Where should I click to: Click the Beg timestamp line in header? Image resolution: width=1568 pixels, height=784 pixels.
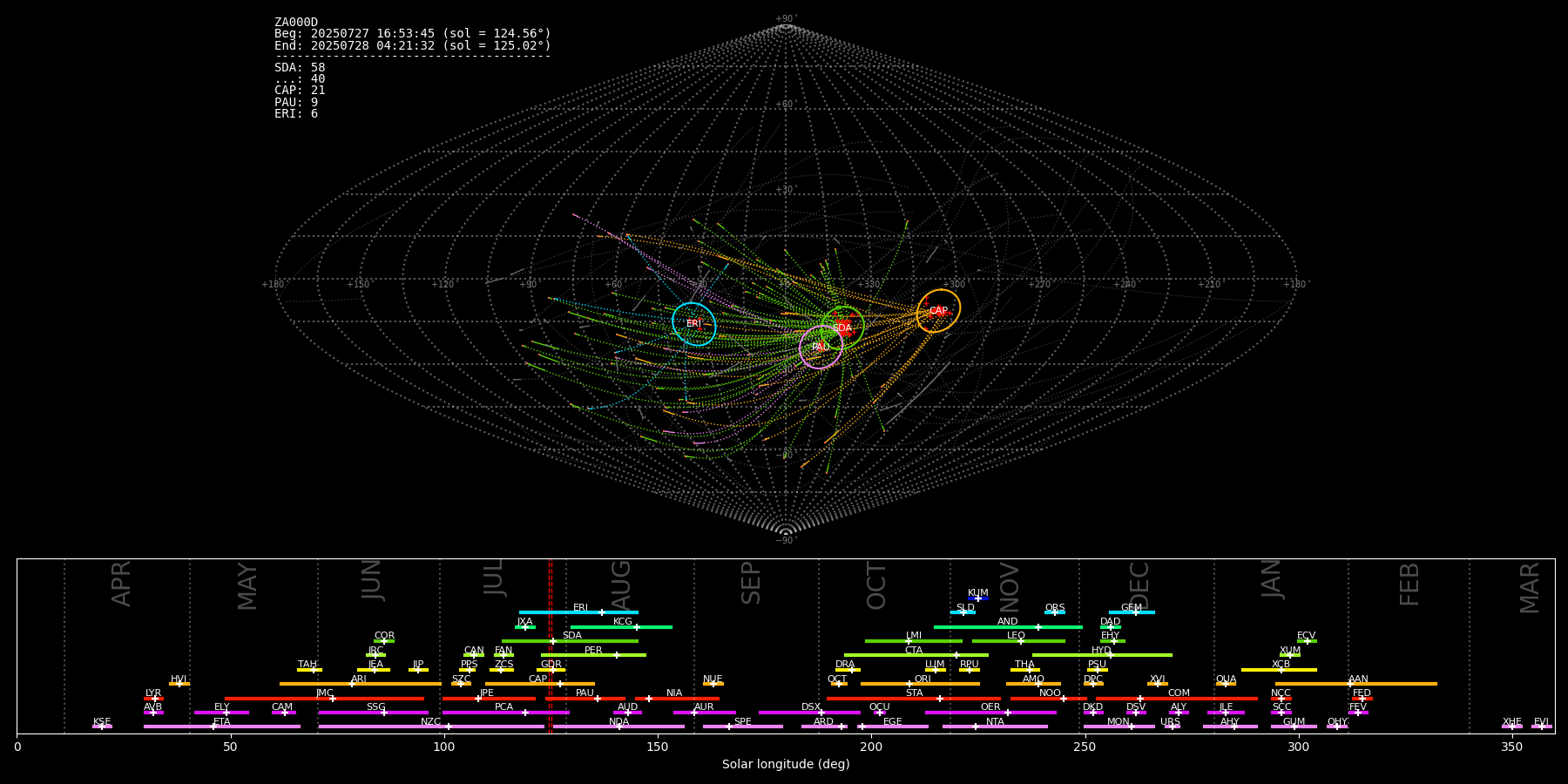[413, 34]
